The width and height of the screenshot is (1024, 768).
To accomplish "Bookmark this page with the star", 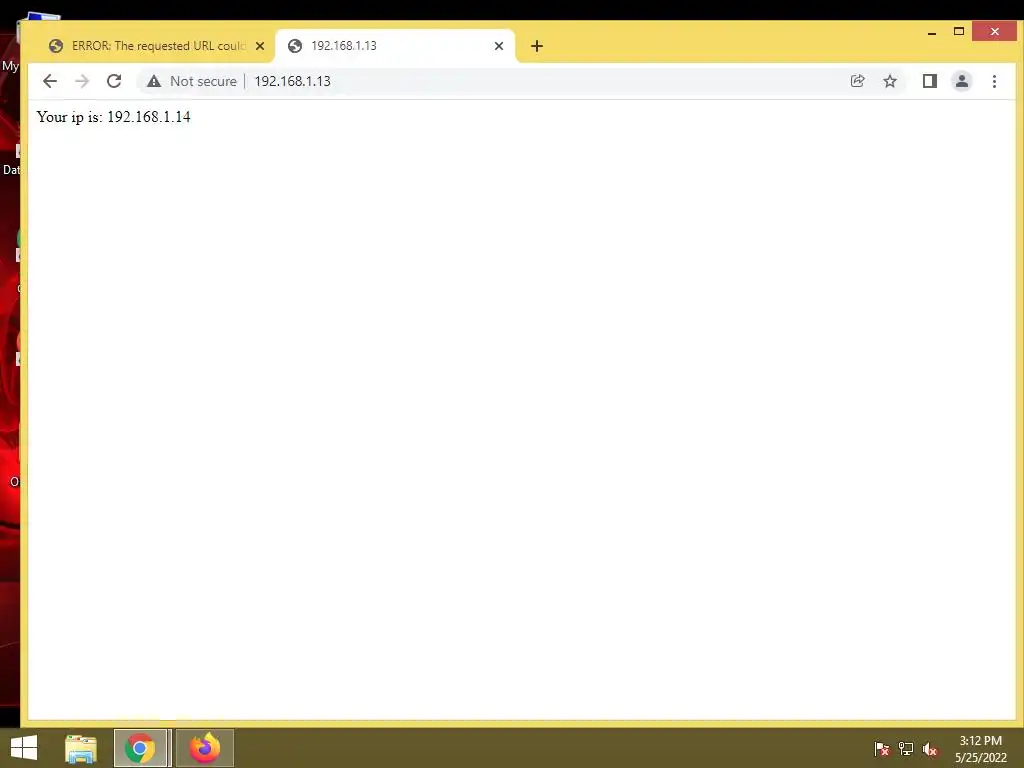I will (890, 81).
